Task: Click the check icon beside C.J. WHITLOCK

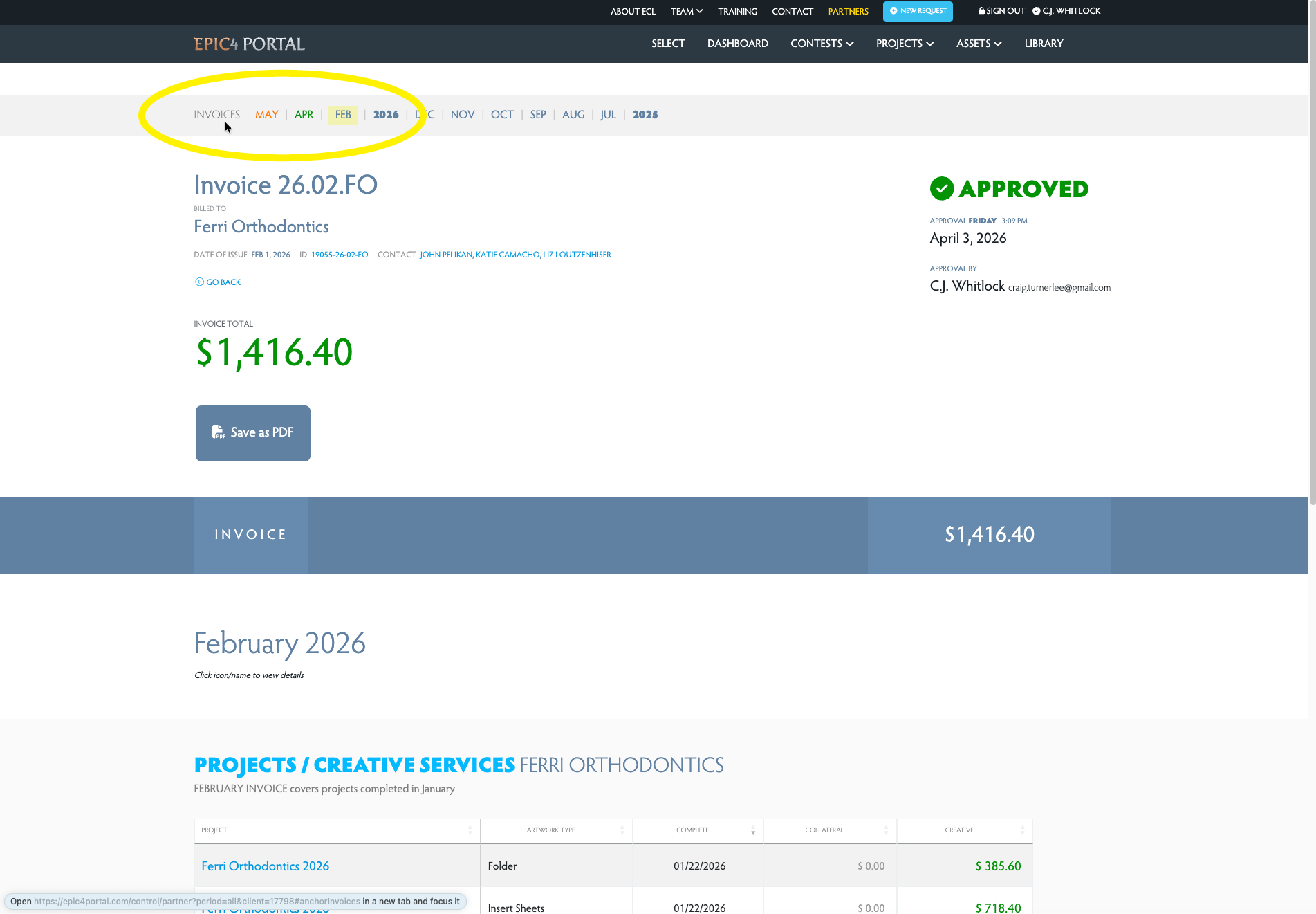Action: pos(1036,11)
